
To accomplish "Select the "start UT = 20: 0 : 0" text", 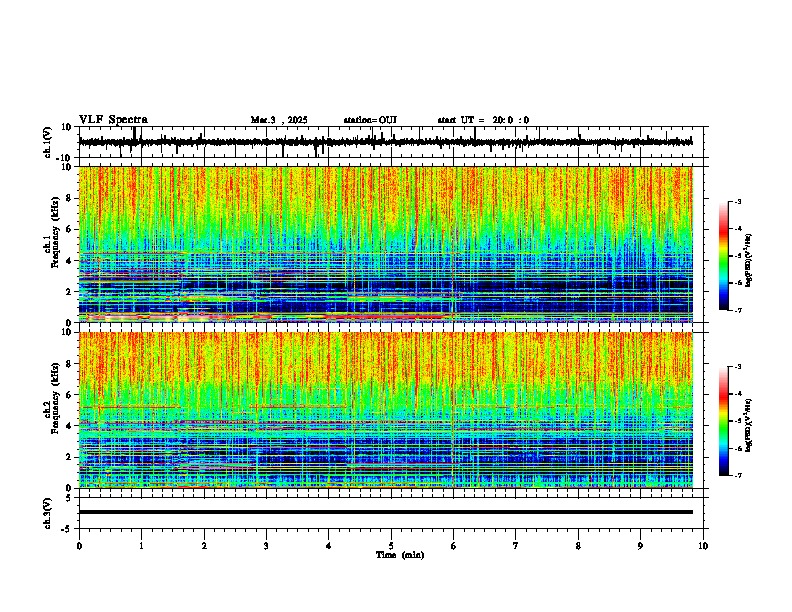I will click(x=483, y=120).
